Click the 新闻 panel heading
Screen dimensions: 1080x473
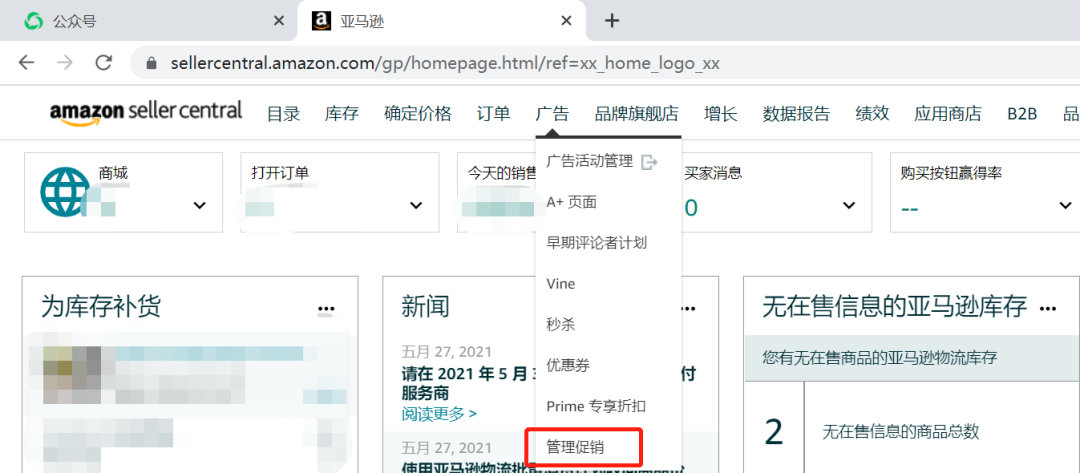(425, 306)
